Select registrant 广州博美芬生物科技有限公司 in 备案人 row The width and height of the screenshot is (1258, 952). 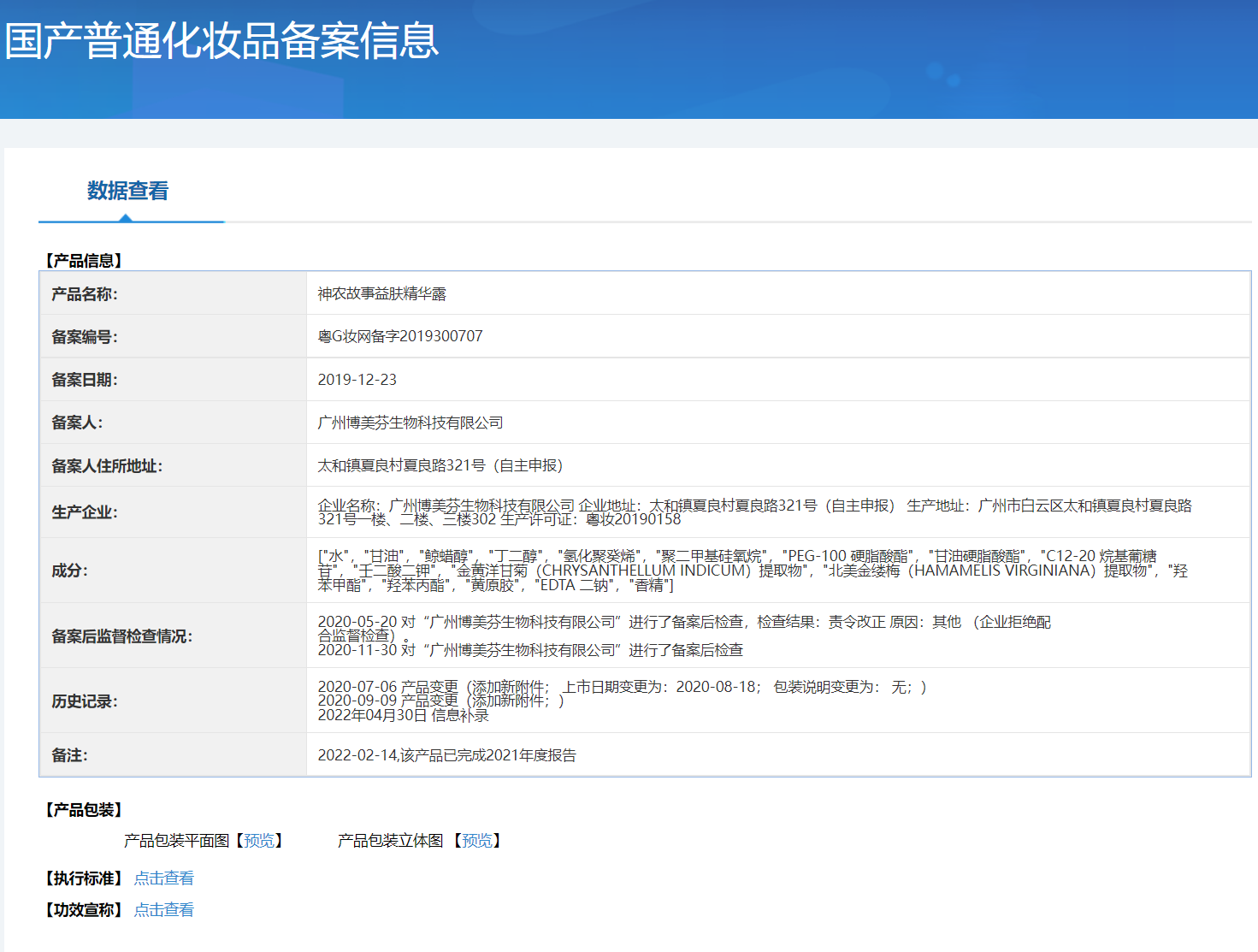click(x=410, y=423)
